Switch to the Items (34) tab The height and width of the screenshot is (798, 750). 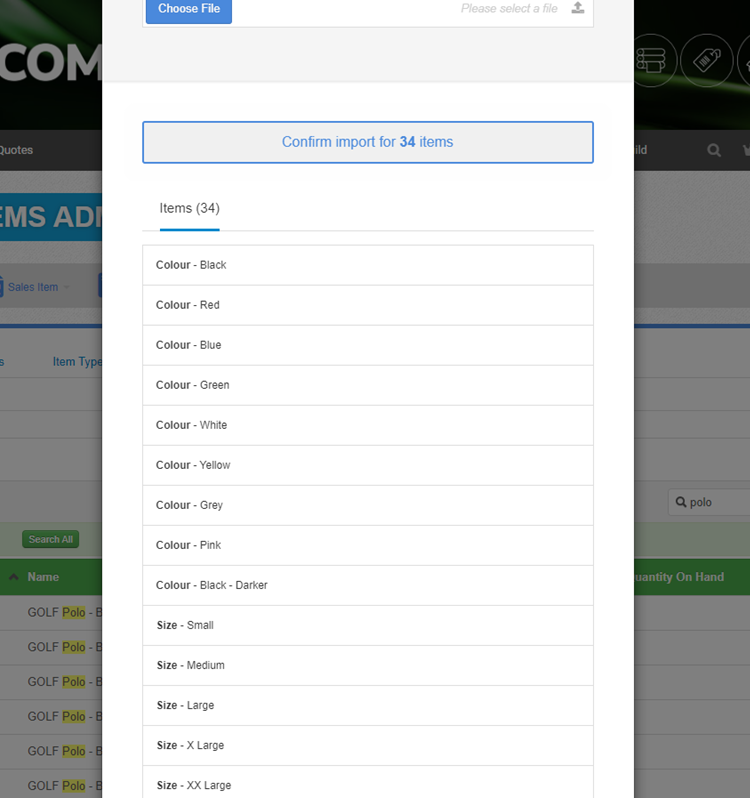tap(189, 209)
